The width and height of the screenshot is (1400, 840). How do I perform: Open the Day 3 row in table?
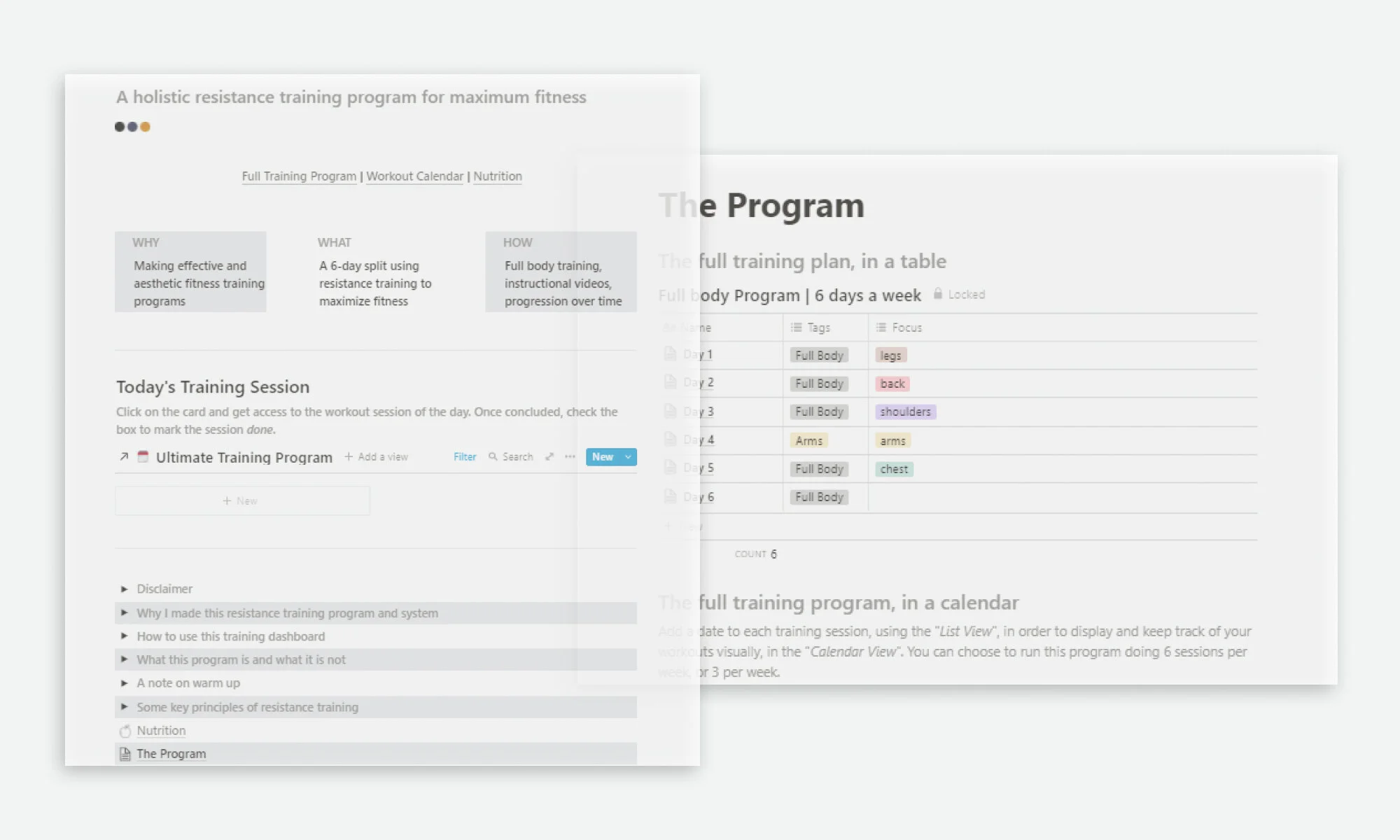click(708, 412)
